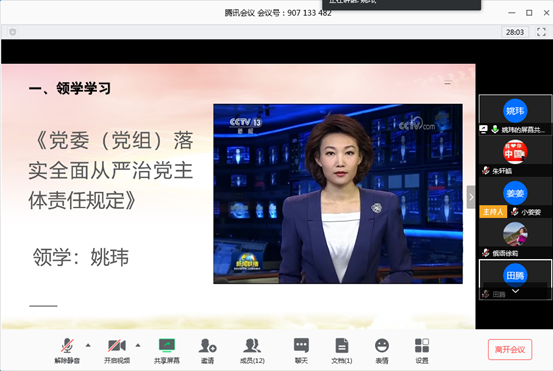The height and width of the screenshot is (371, 553).
Task: Collapse participant sidebar with arrow handle
Action: click(471, 197)
